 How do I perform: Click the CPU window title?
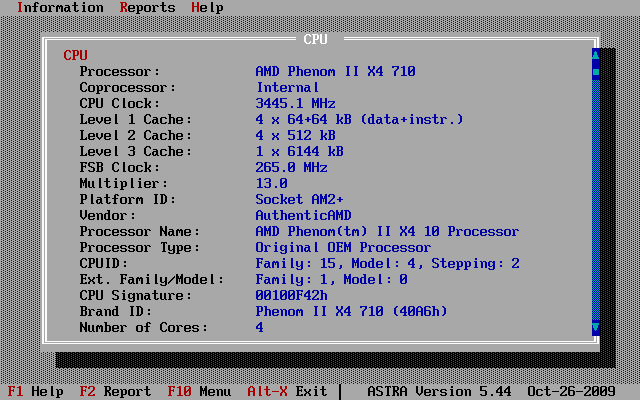click(316, 39)
